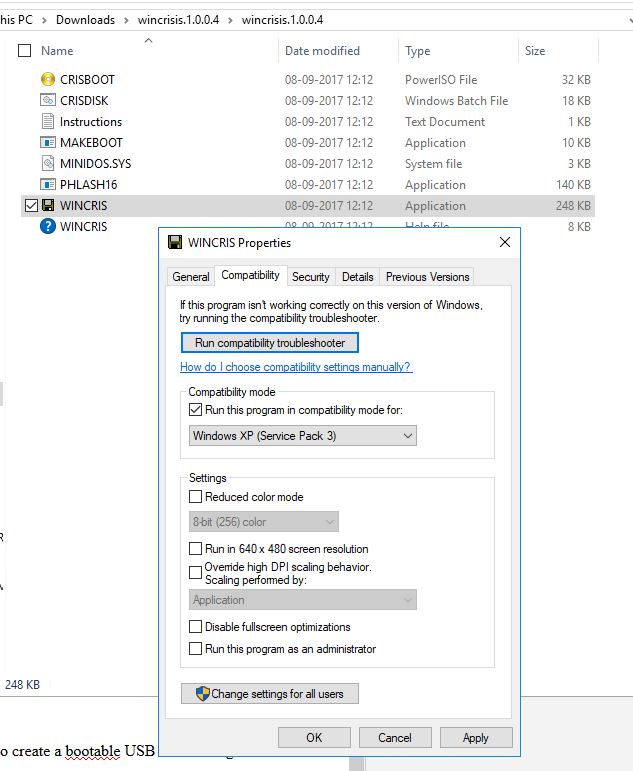The image size is (633, 771).
Task: Click the 248 KB size cell of WINCRIS
Action: [573, 206]
